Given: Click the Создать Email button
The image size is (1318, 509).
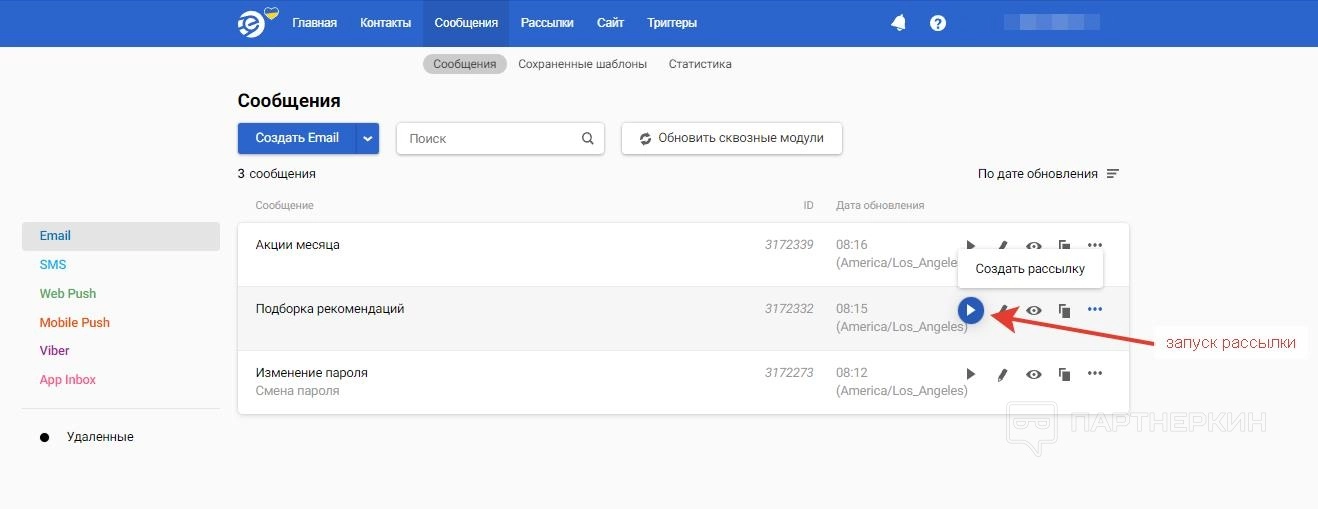Looking at the screenshot, I should pyautogui.click(x=297, y=139).
